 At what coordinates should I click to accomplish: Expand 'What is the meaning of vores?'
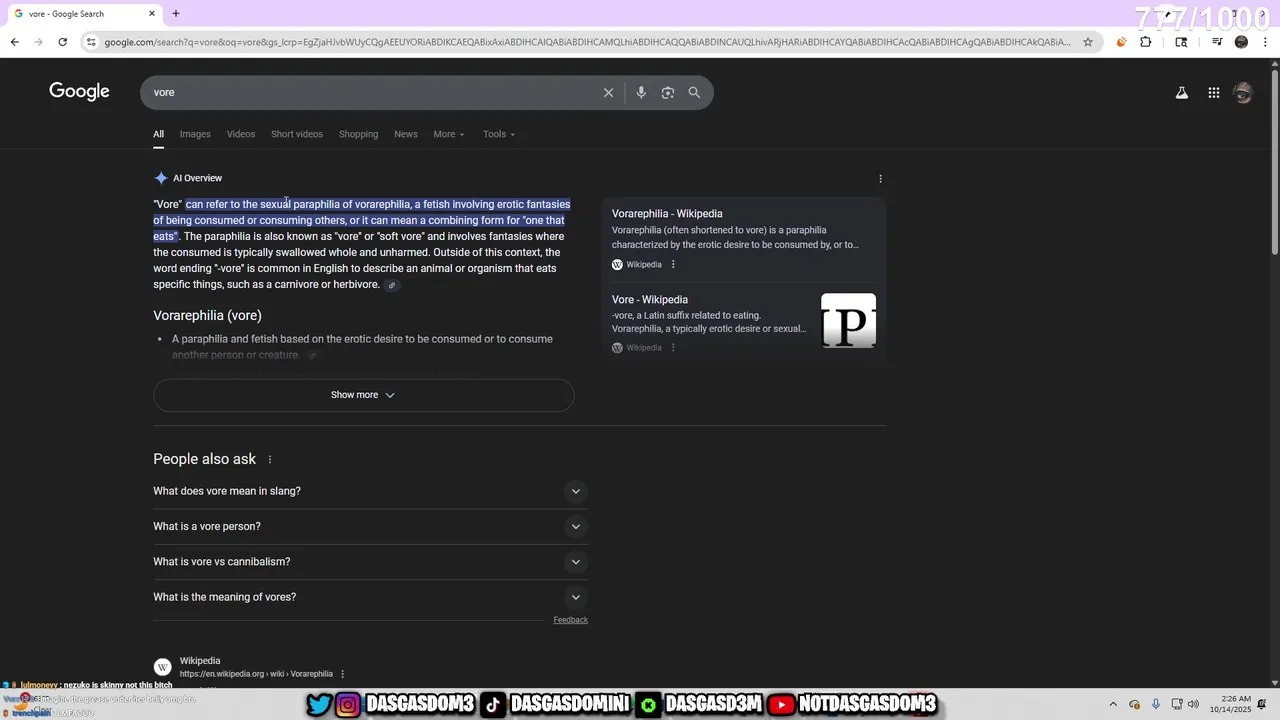click(370, 597)
